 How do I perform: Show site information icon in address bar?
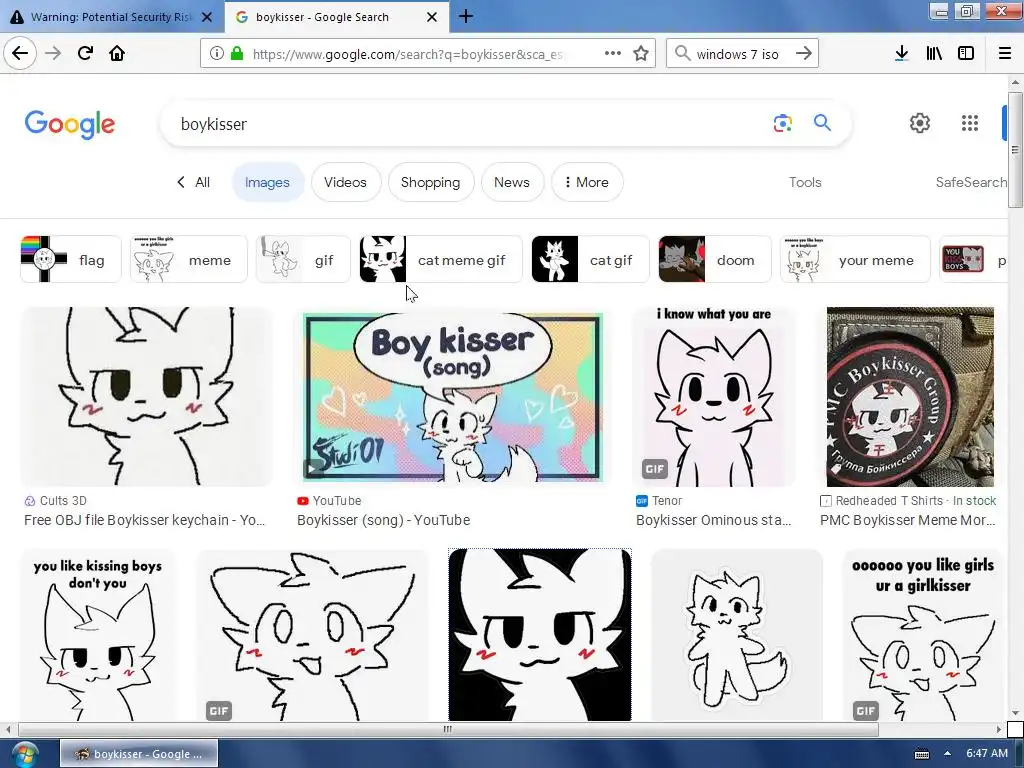tap(216, 54)
